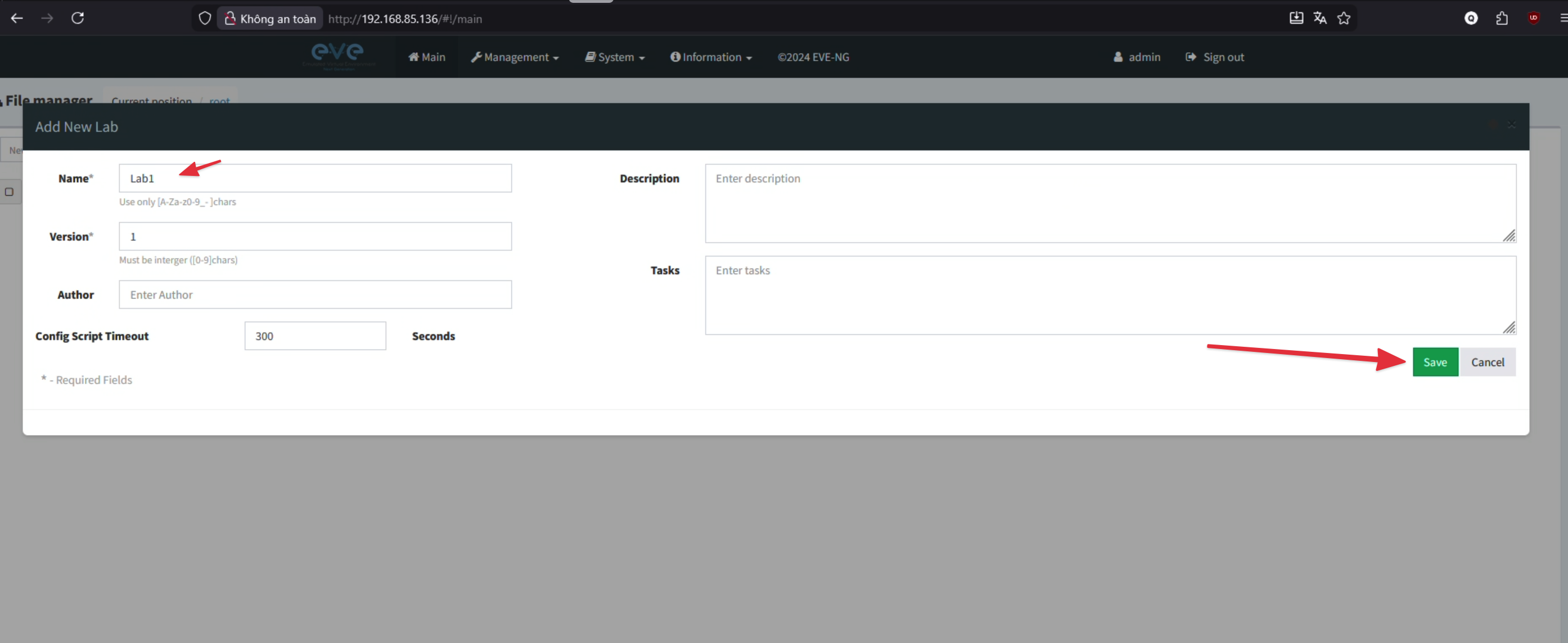Close the Add New Lab dialog
This screenshot has width=1568, height=643.
coord(1511,125)
